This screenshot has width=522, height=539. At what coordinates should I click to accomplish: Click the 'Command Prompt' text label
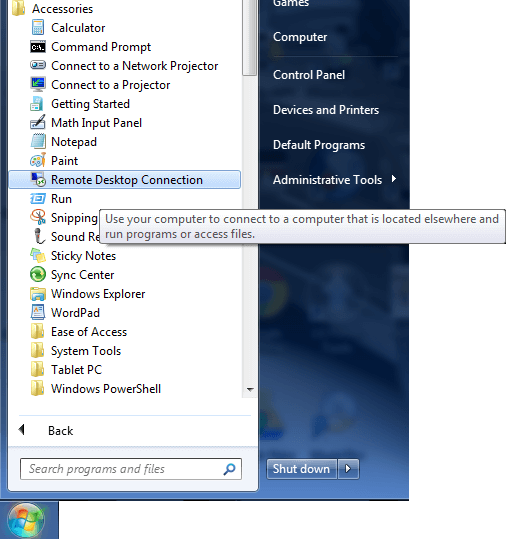[x=101, y=47]
